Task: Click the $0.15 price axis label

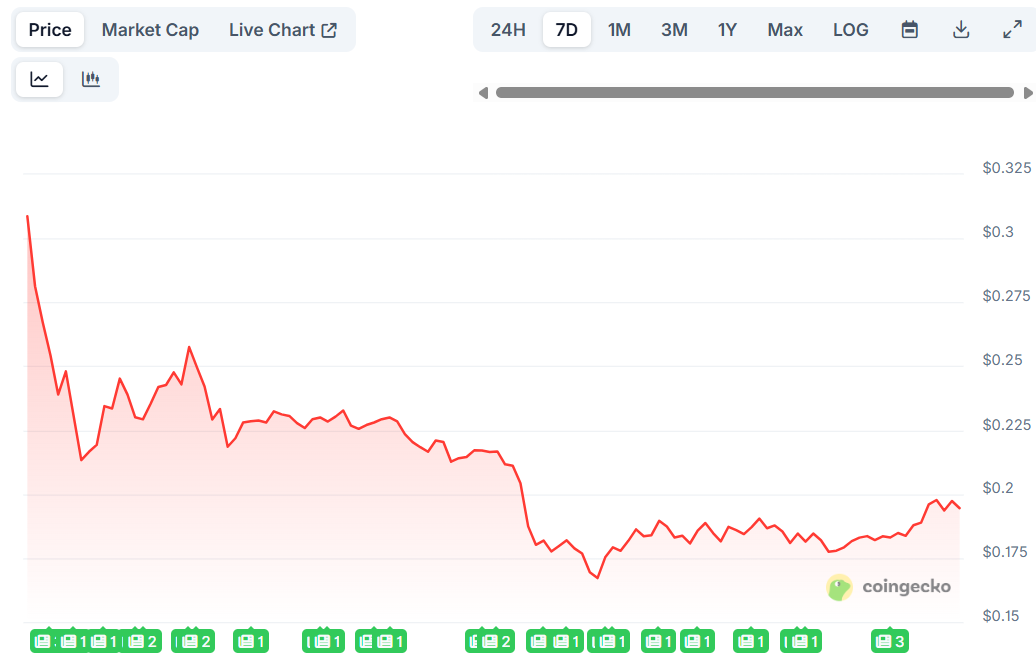Action: [1000, 616]
